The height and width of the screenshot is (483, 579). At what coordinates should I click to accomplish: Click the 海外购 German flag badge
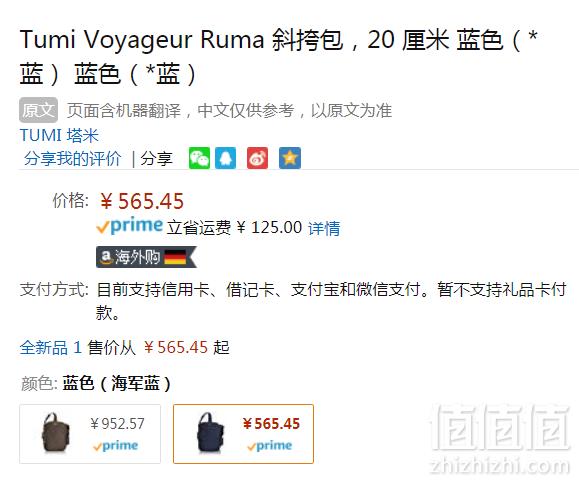146,257
